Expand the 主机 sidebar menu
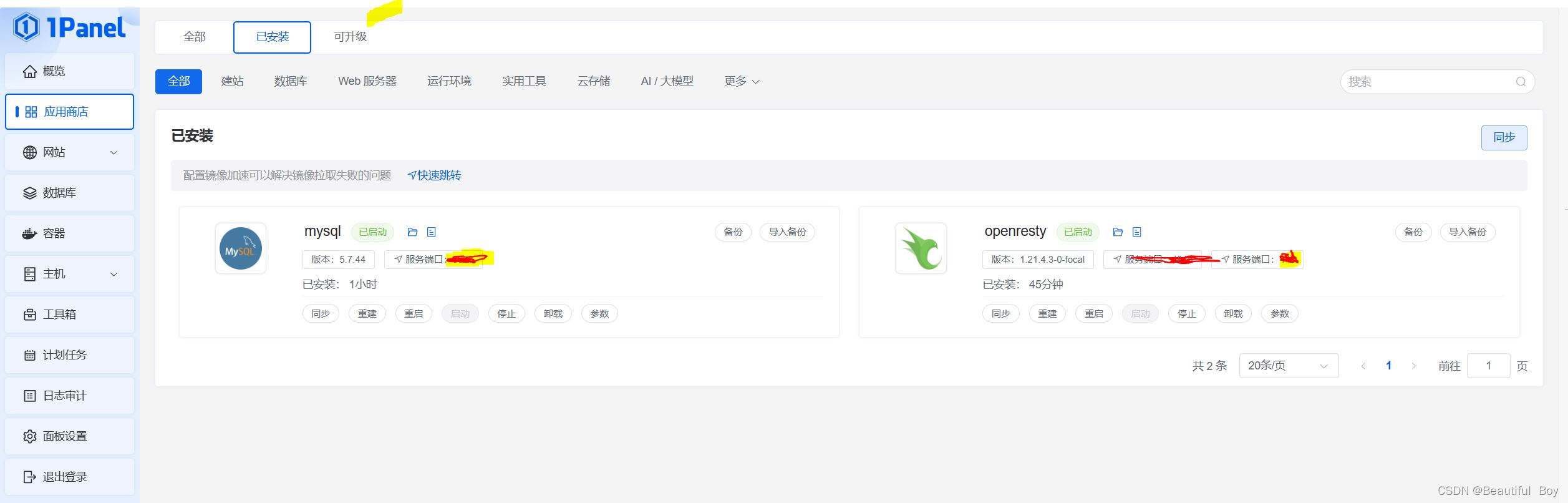 pyautogui.click(x=69, y=274)
